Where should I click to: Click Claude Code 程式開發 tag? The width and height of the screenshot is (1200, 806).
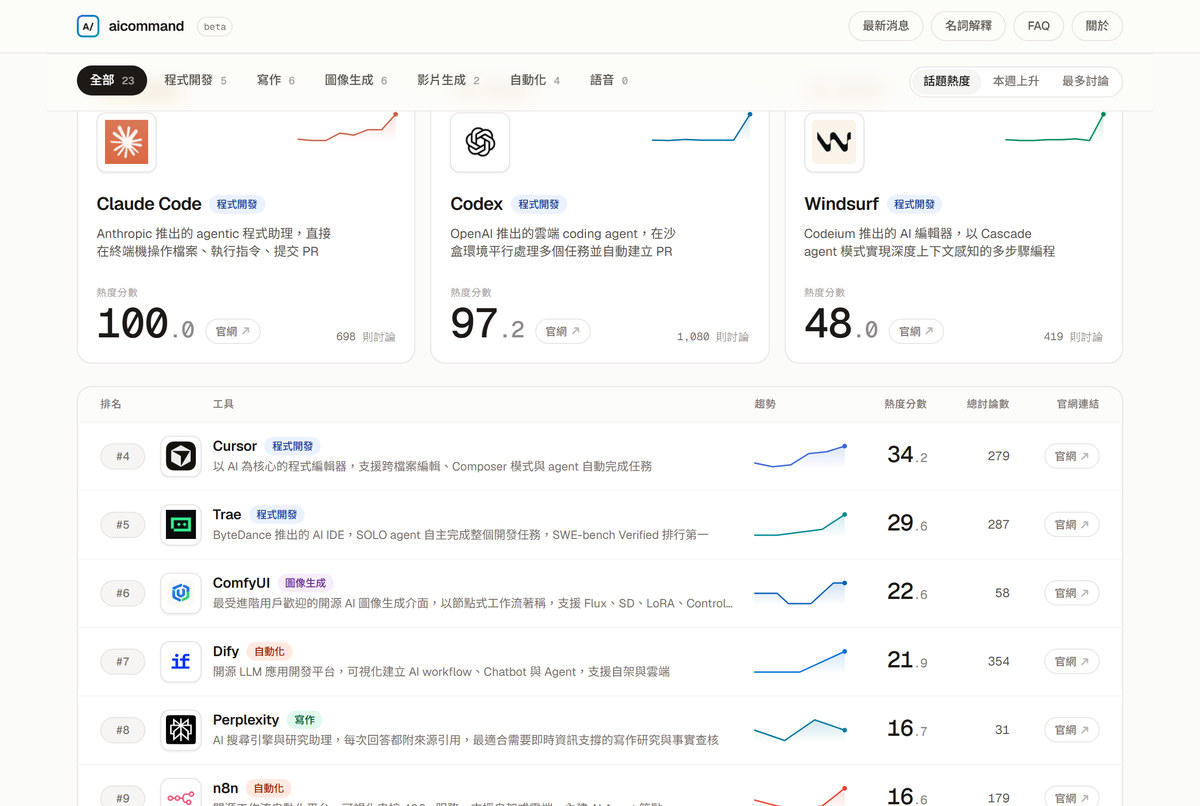pyautogui.click(x=237, y=204)
